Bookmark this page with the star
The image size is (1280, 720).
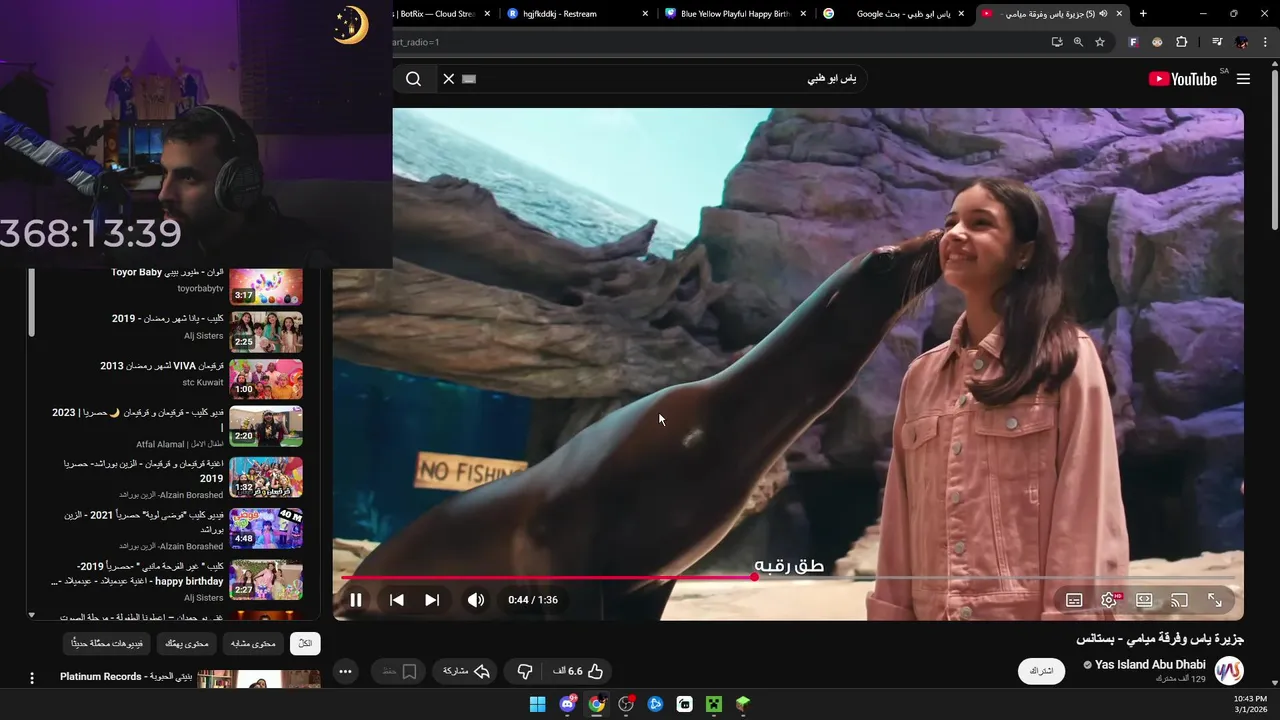(x=1100, y=42)
